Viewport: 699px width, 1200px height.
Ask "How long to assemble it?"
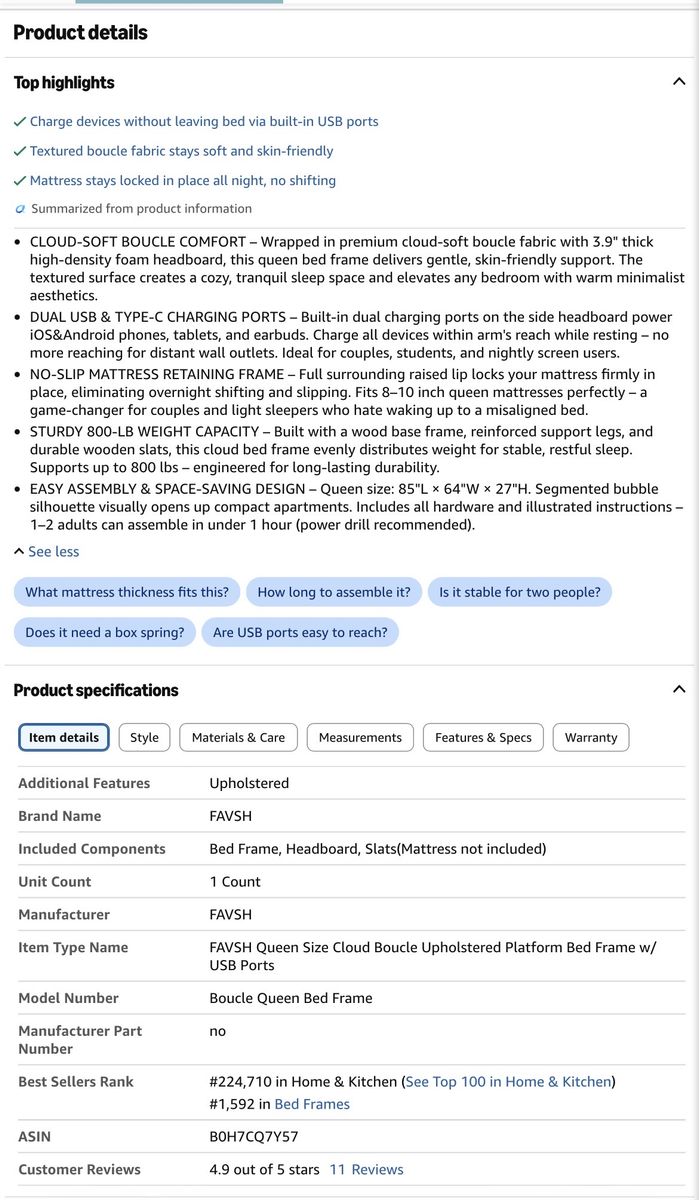click(334, 592)
